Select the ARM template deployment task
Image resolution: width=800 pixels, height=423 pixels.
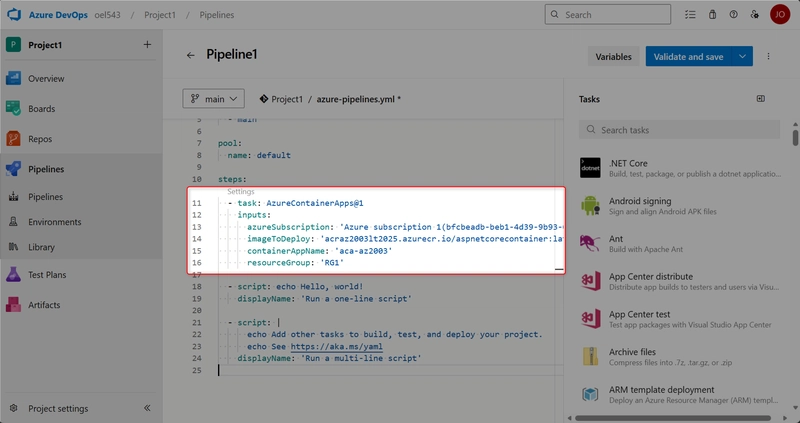click(660, 396)
